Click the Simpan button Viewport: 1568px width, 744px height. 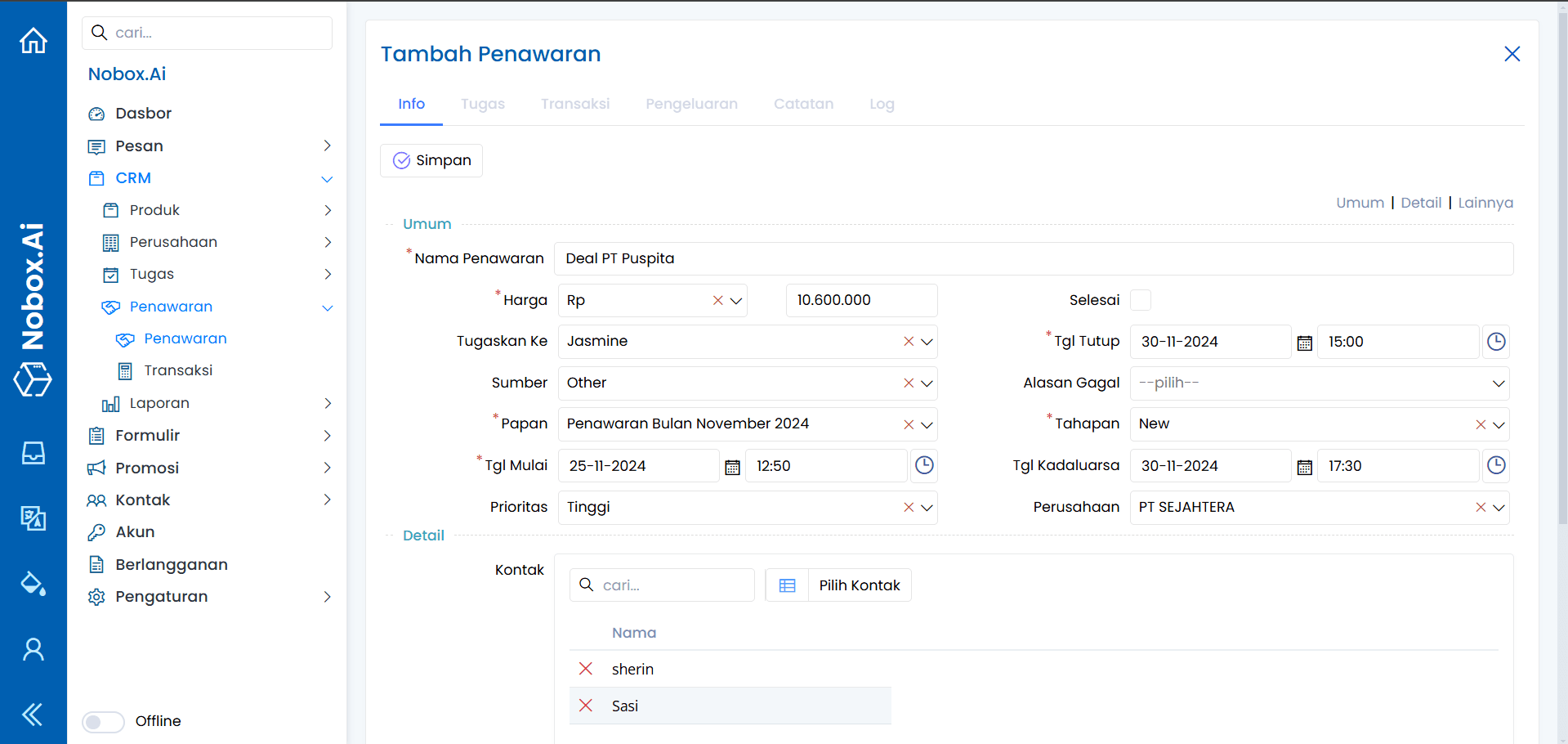(x=431, y=160)
